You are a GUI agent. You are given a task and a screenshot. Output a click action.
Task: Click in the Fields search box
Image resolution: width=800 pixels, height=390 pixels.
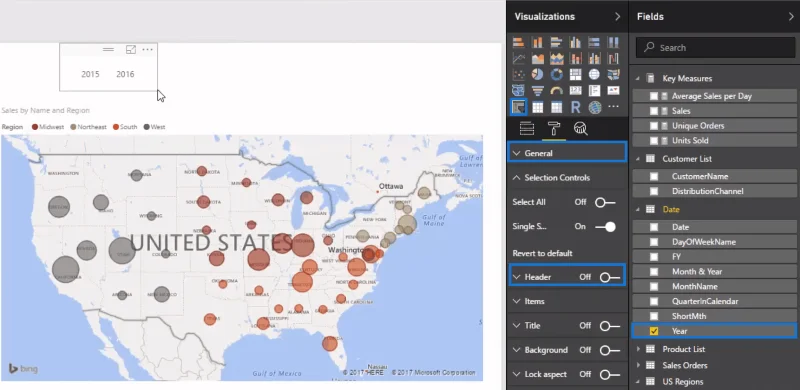(715, 47)
